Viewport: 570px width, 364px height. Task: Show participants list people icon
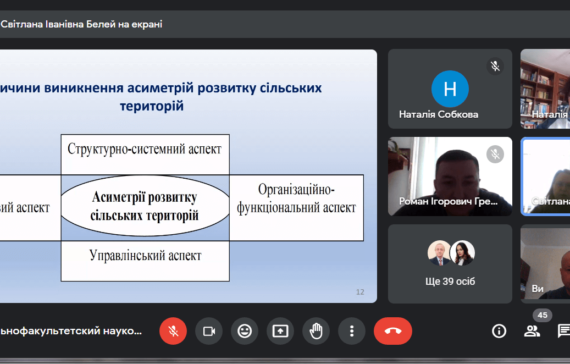tap(532, 331)
